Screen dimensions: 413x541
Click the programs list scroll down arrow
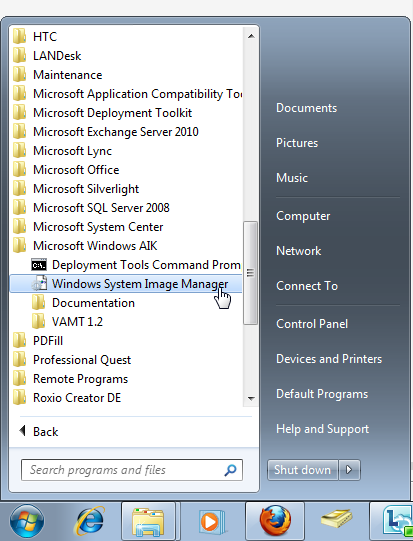(x=251, y=399)
